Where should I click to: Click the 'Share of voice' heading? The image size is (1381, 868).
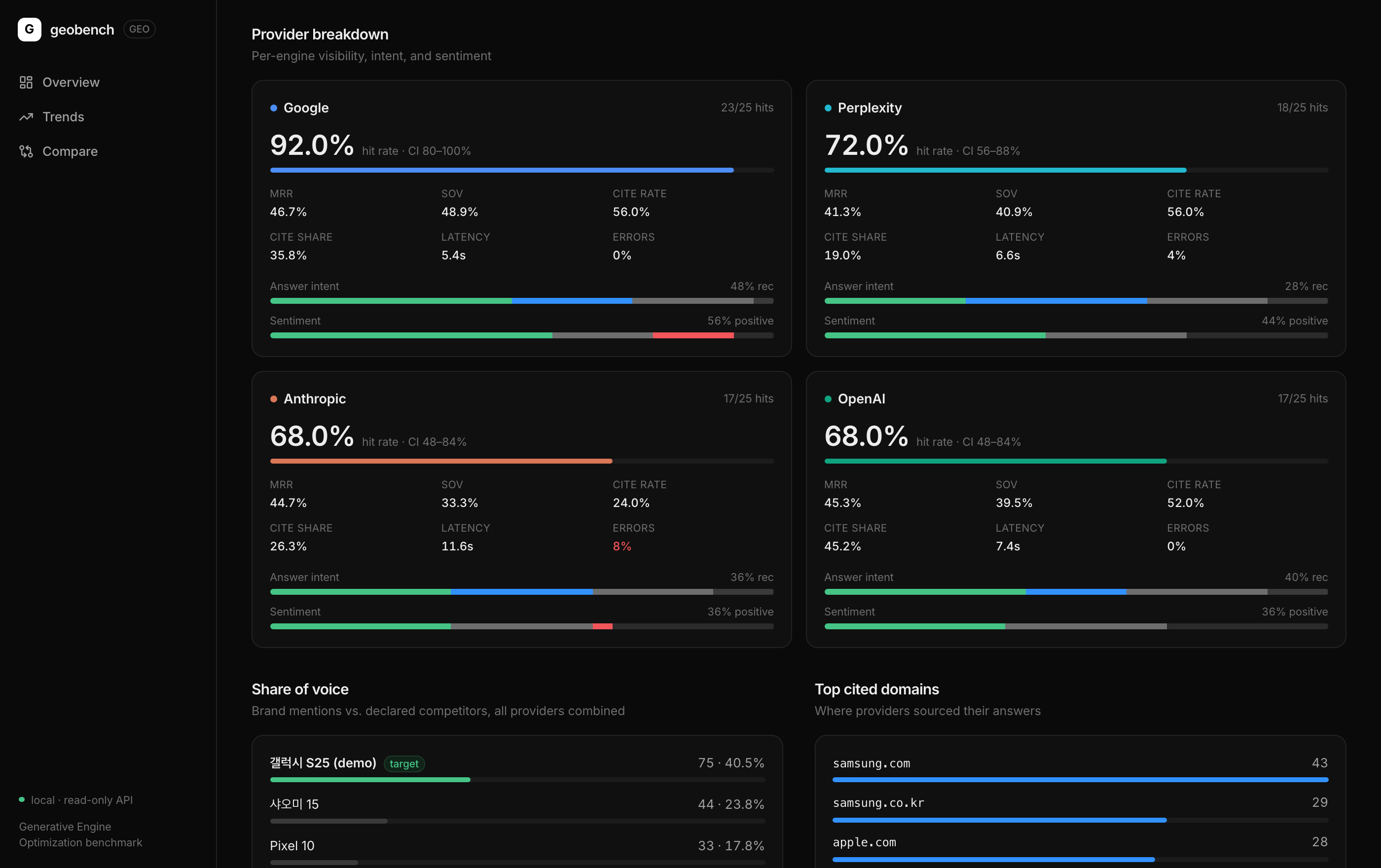(x=300, y=689)
